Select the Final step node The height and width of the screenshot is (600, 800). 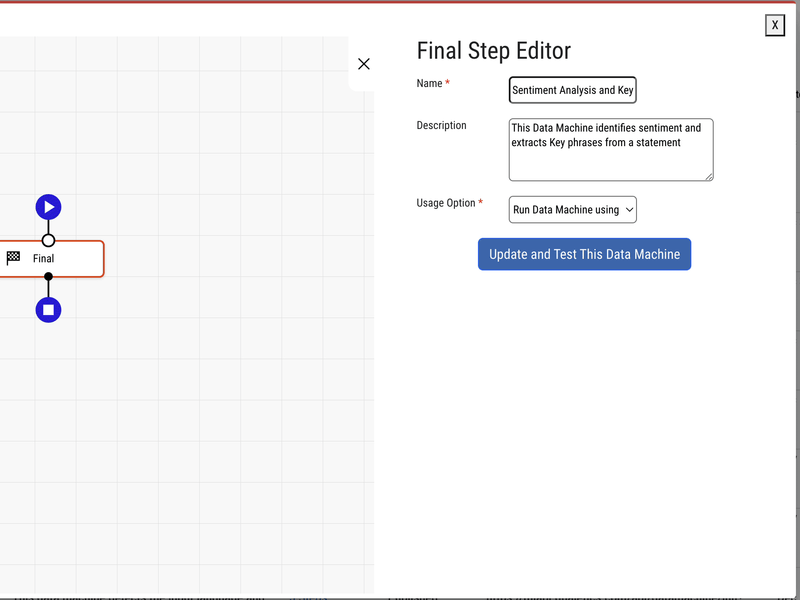pos(70,258)
